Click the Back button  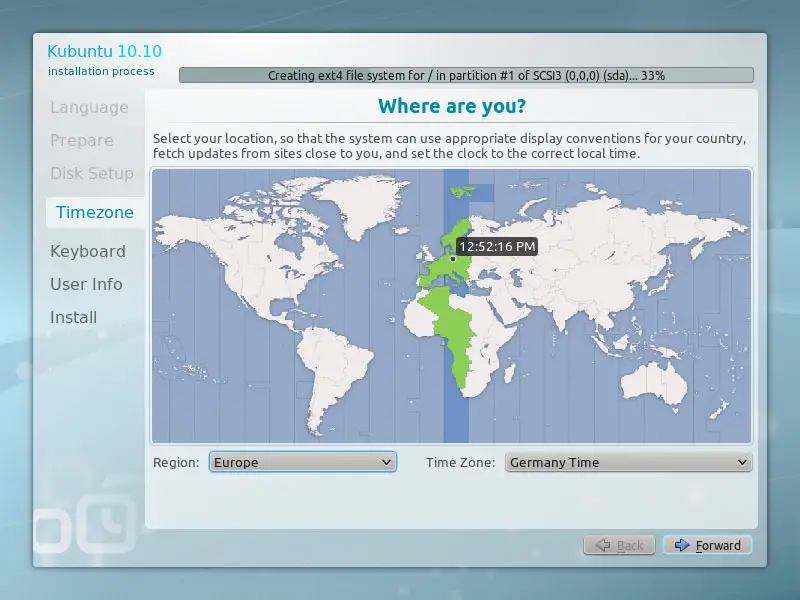click(619, 545)
